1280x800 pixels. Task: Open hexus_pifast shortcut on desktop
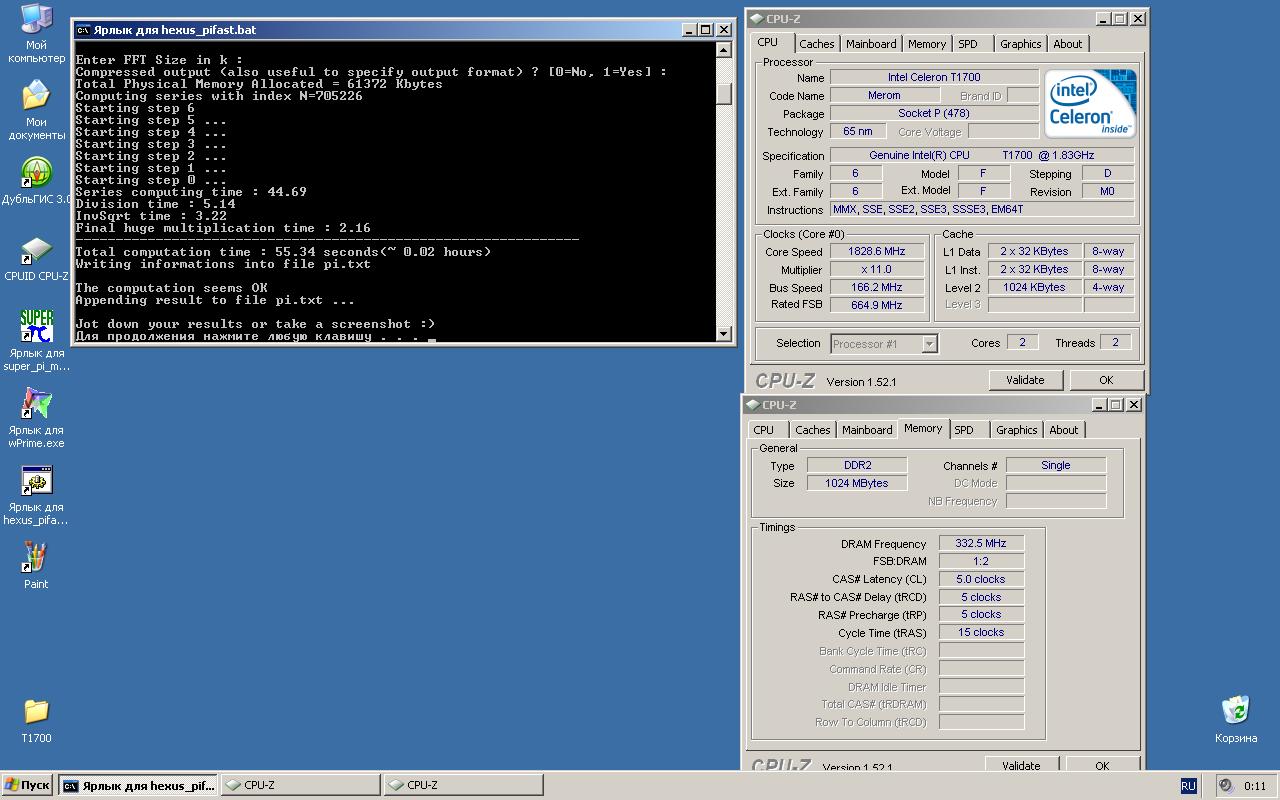[x=36, y=495]
